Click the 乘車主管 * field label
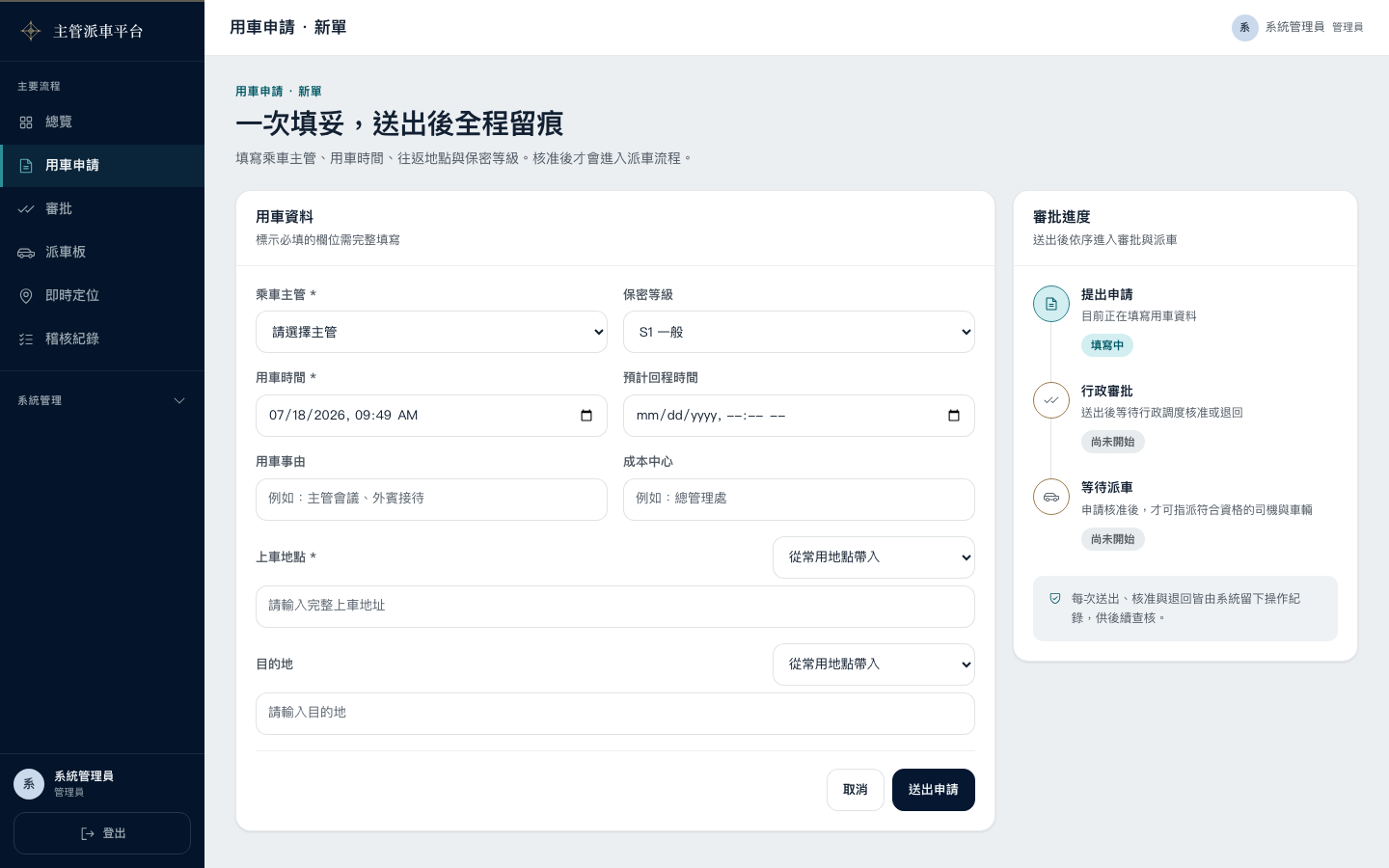Viewport: 1389px width, 868px height. coord(286,295)
